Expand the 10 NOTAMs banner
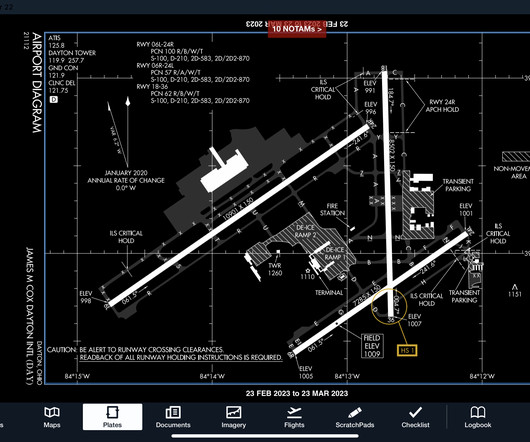Viewport: 530px width, 442px height. click(x=297, y=29)
